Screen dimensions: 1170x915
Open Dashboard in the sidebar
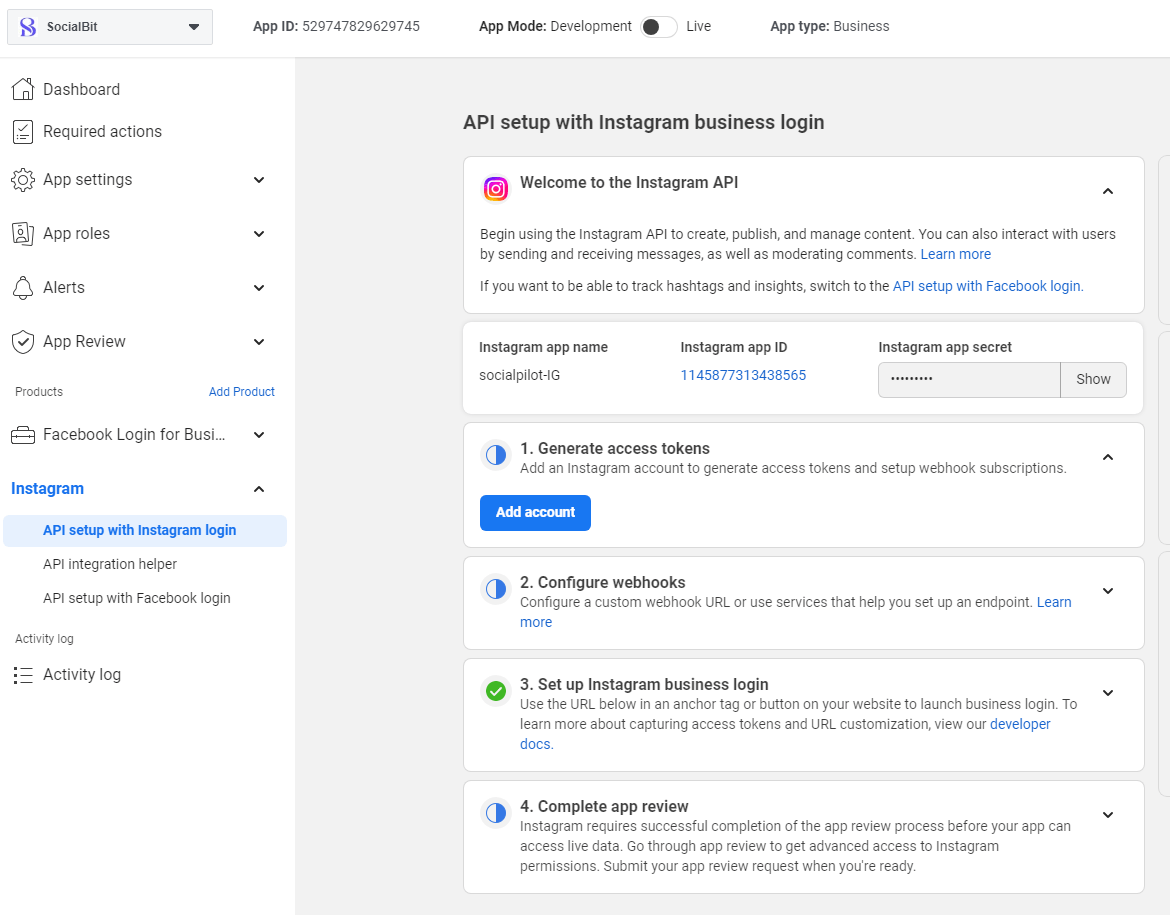(81, 90)
